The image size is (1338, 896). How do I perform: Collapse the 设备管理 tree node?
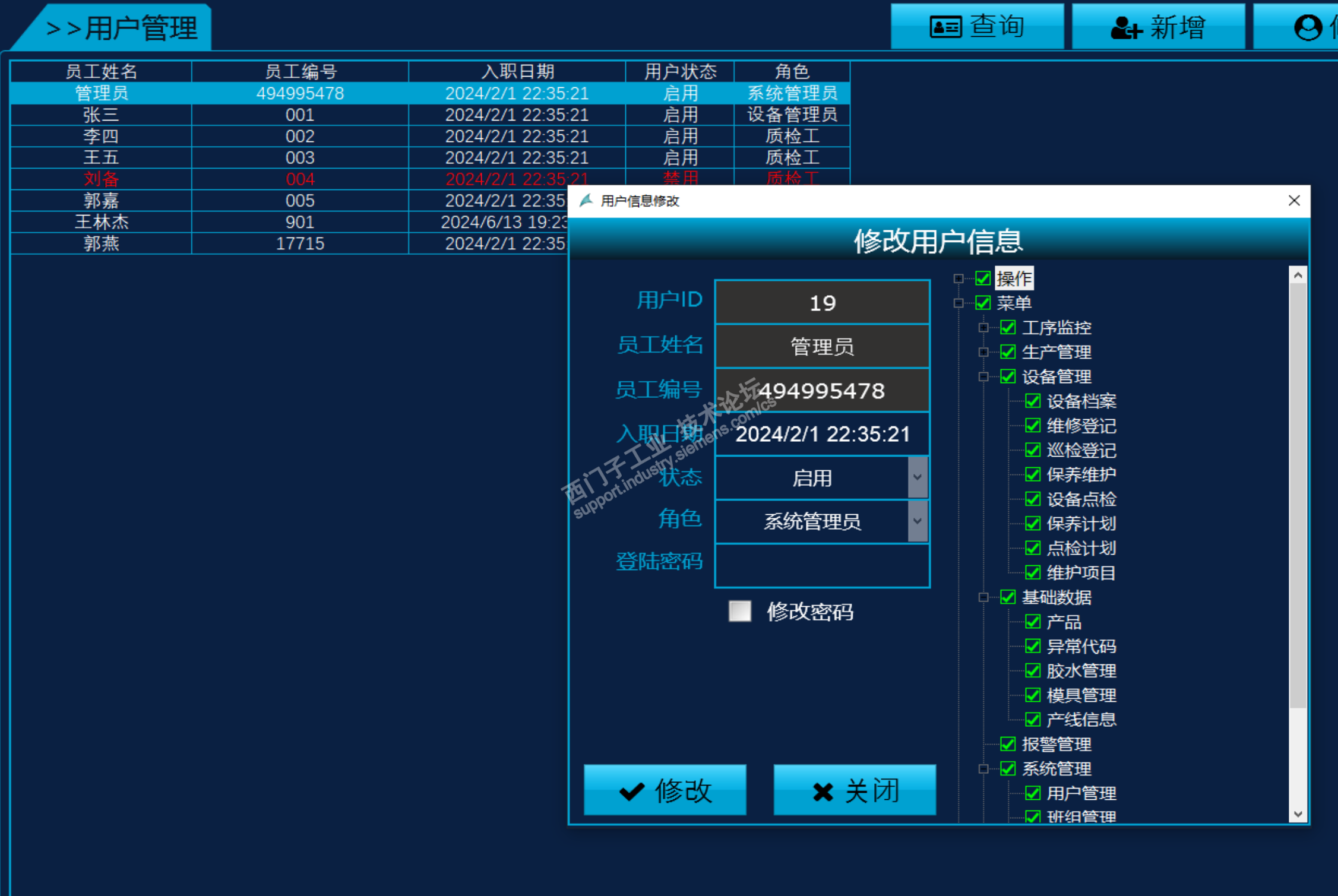click(x=983, y=376)
